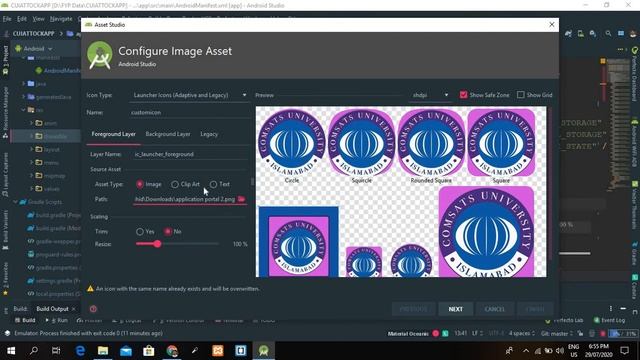Open the Android project view dropdown

[34, 49]
